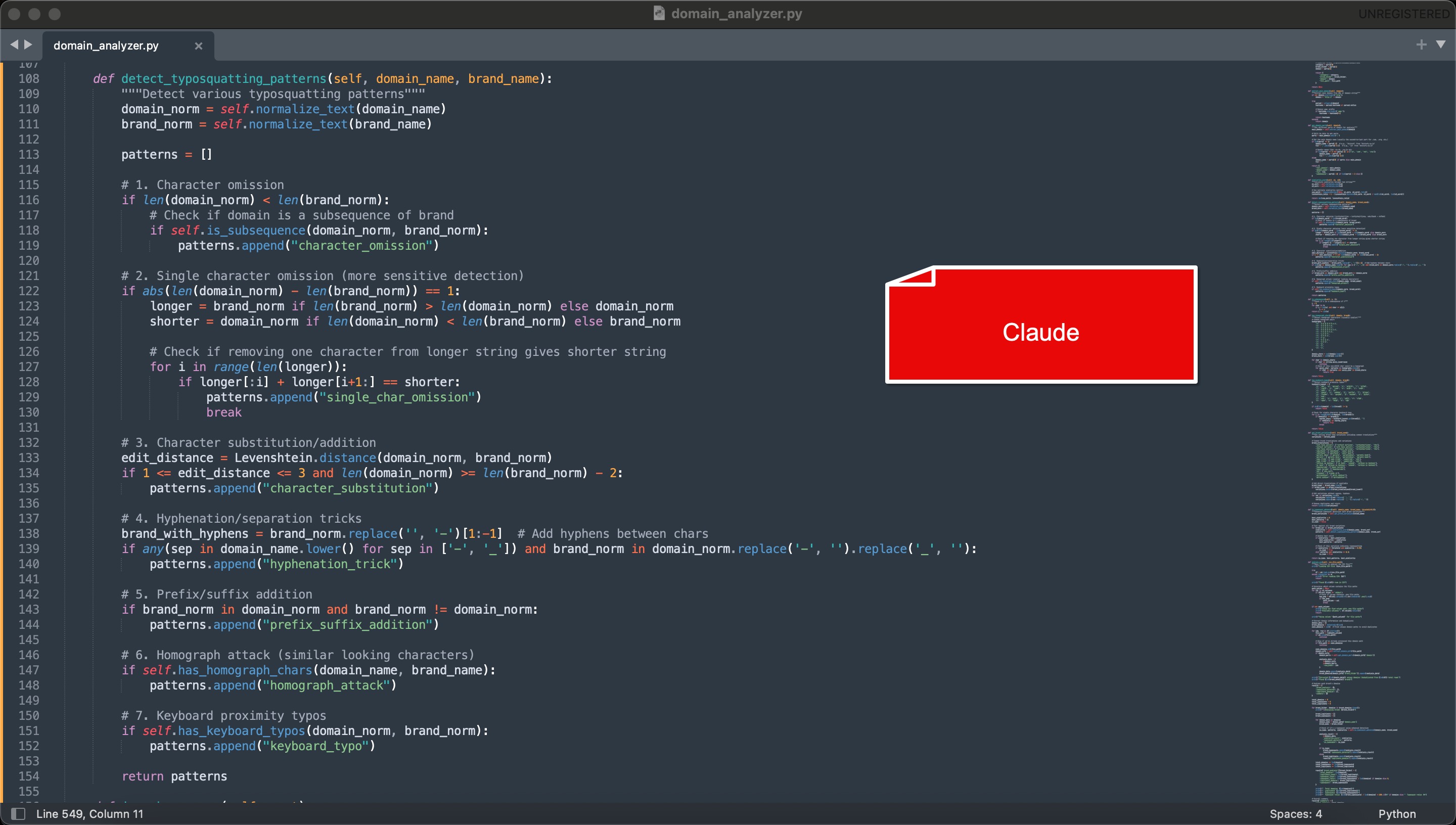Click line number 154 in the gutter
Viewport: 1456px width, 825px height.
[x=29, y=776]
